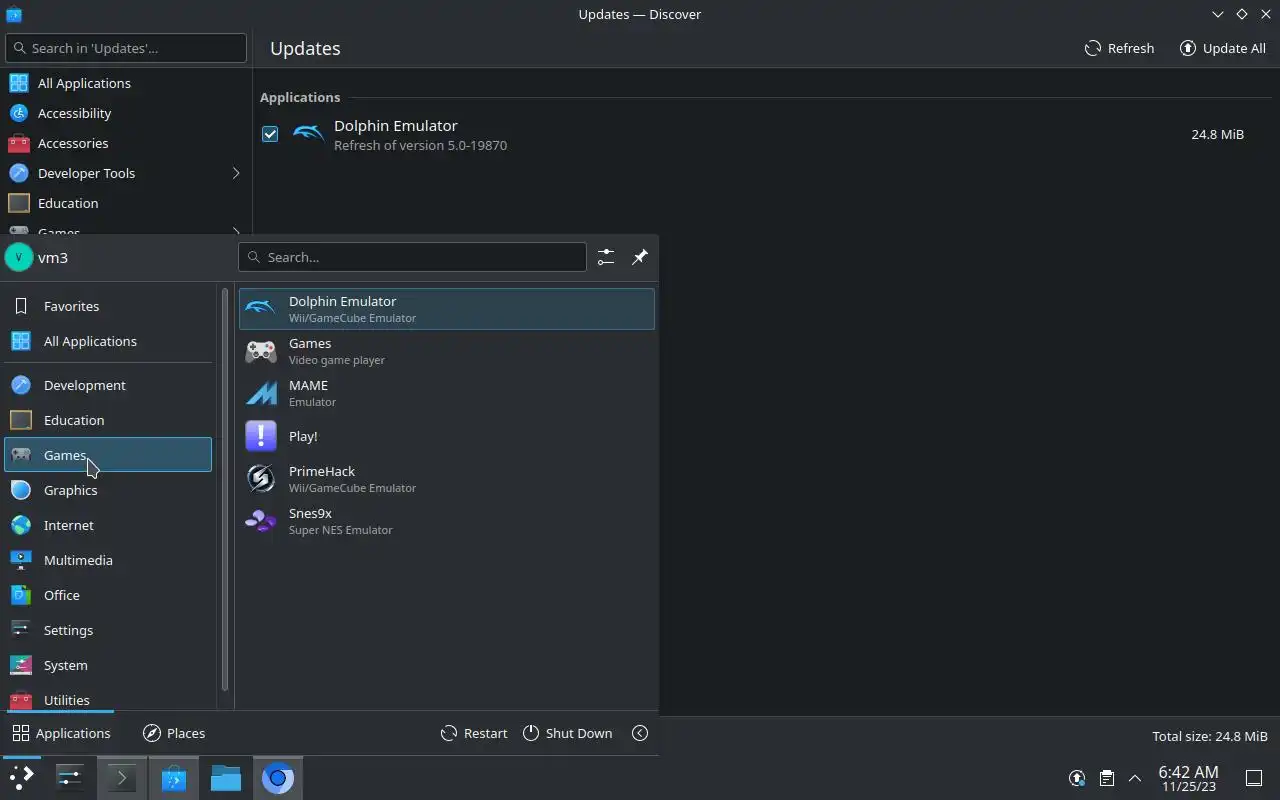The height and width of the screenshot is (800, 1280).
Task: Switch to the Places tab in launcher
Action: 174,733
